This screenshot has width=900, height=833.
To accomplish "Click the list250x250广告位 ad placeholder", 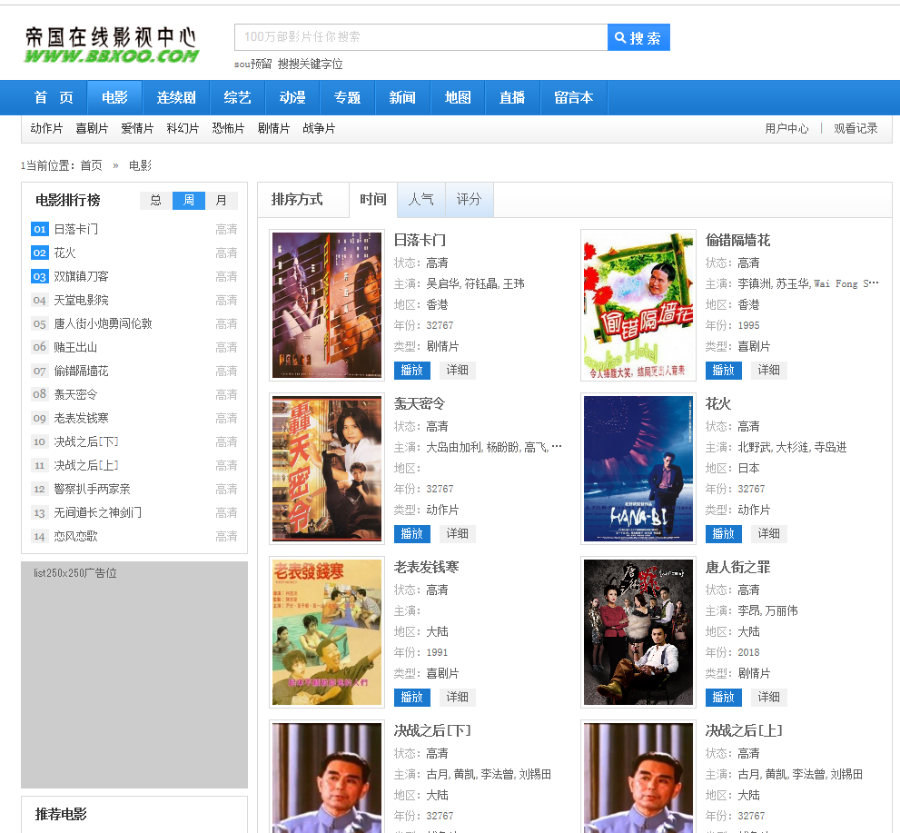I will click(134, 675).
